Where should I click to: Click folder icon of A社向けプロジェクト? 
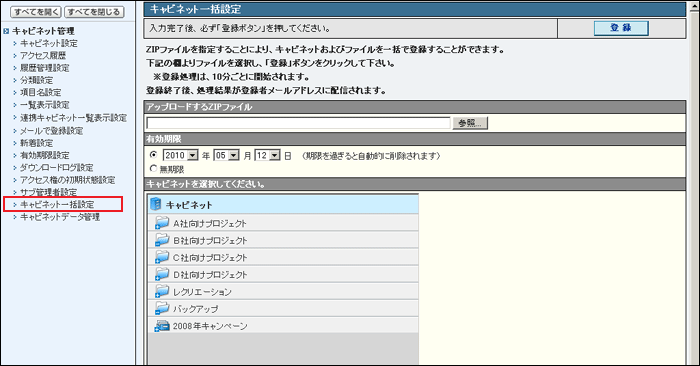162,223
